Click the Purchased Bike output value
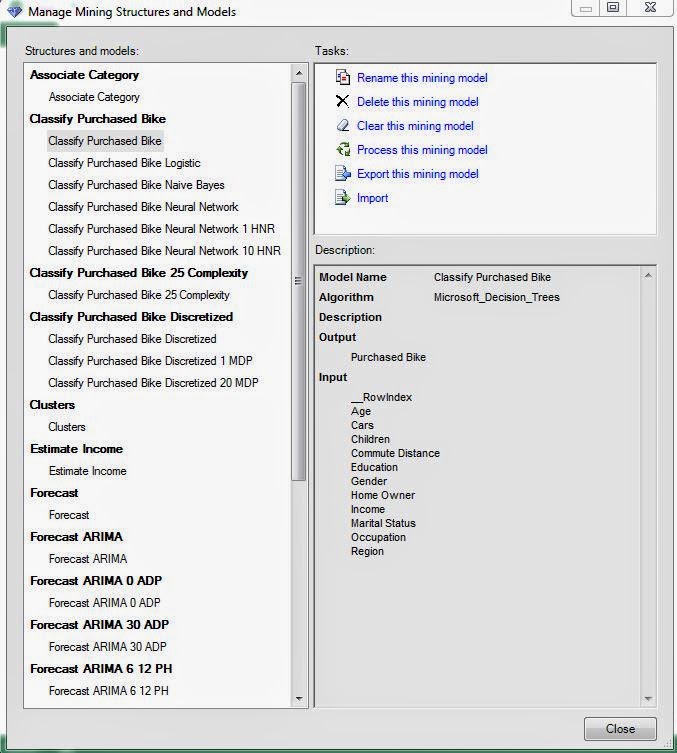677x753 pixels. pos(388,357)
